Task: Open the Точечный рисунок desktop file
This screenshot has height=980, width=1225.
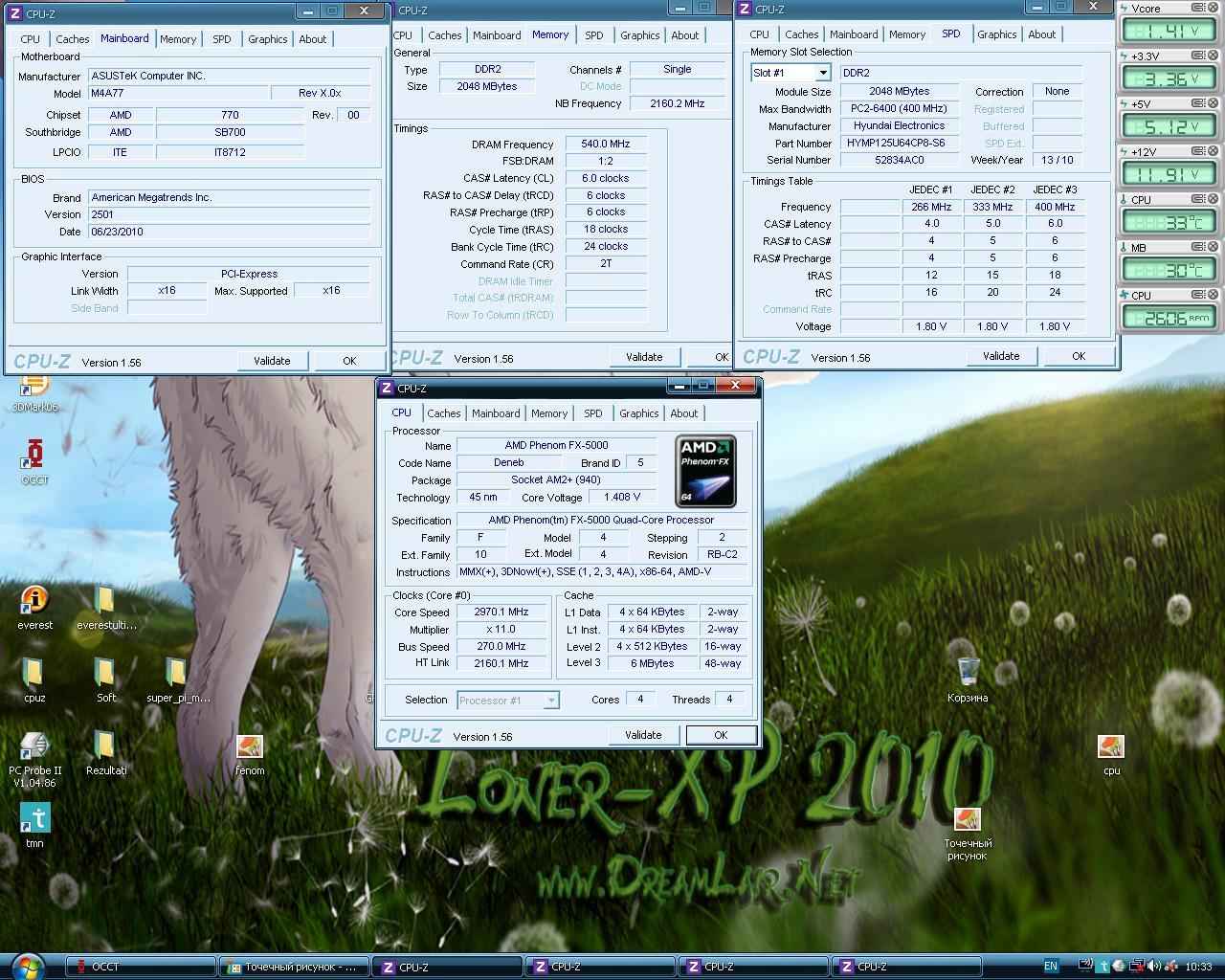Action: pyautogui.click(x=968, y=833)
